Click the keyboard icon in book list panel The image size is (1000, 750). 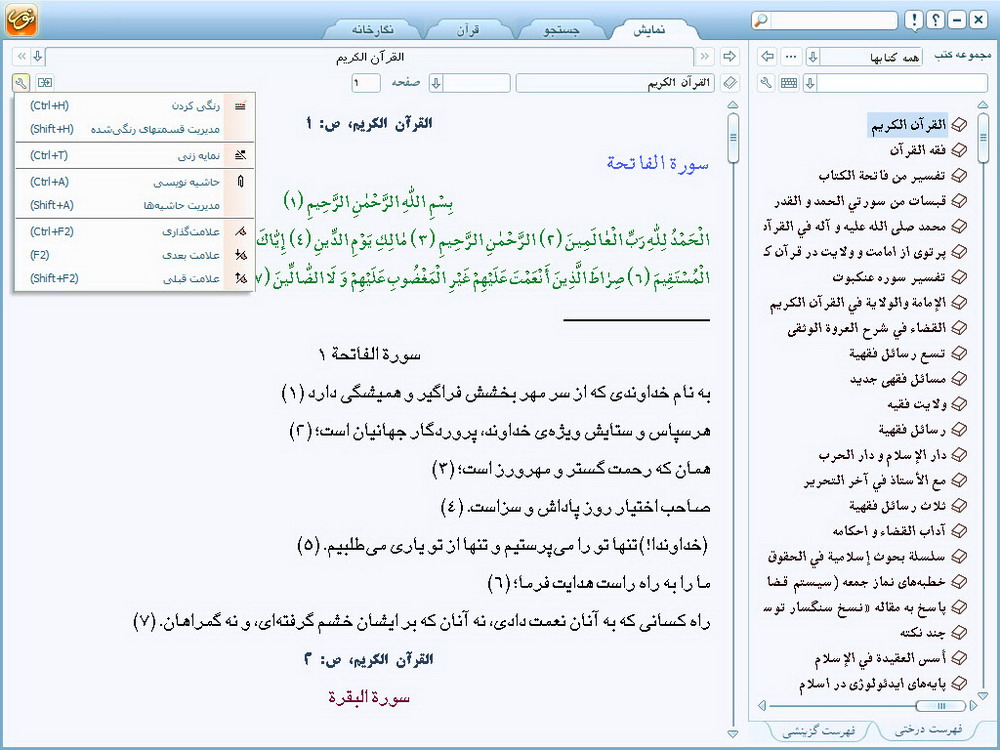[789, 83]
